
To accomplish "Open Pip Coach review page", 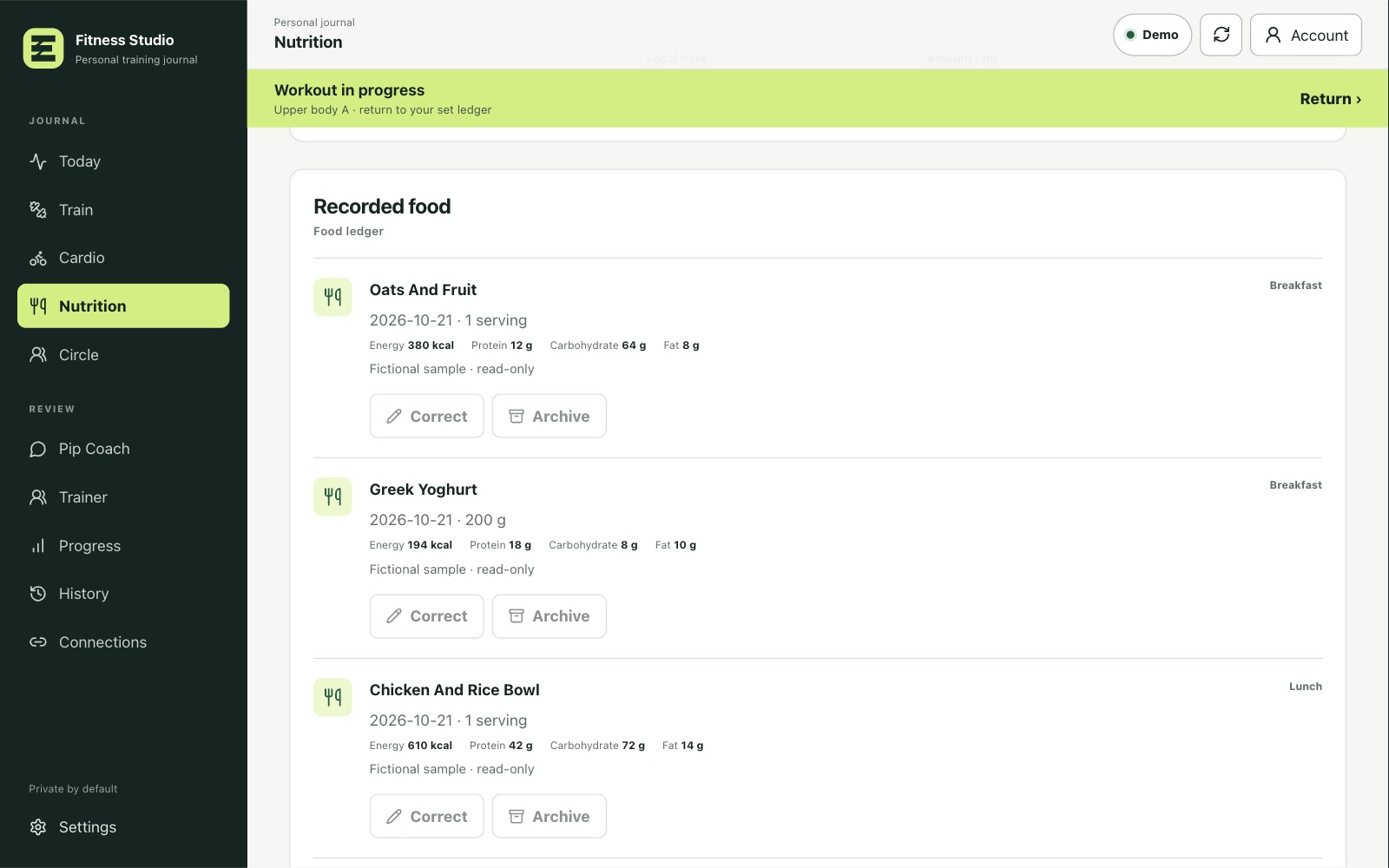I will pyautogui.click(x=123, y=449).
